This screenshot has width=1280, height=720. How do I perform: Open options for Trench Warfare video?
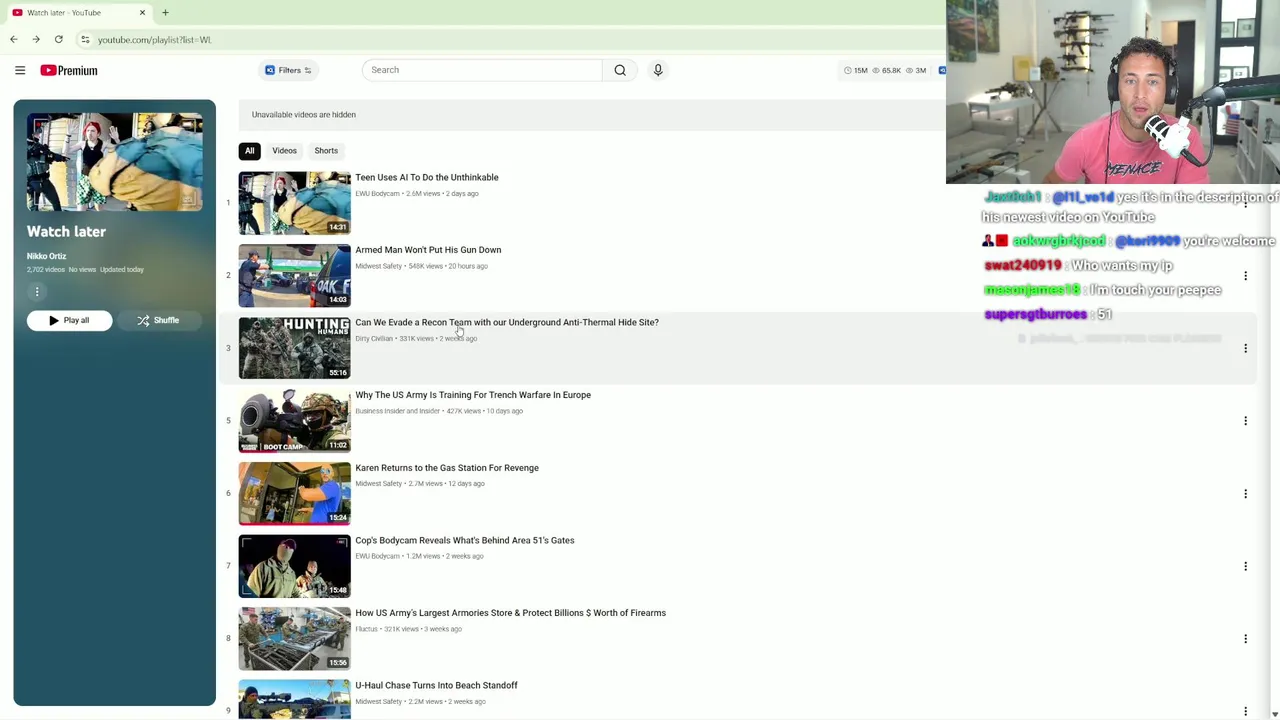(x=1245, y=421)
